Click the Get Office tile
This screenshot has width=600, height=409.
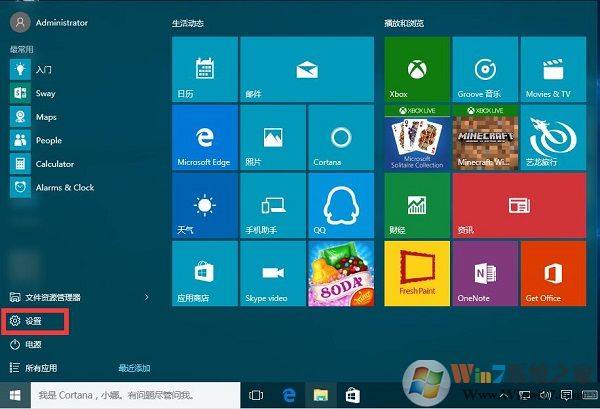tap(553, 274)
